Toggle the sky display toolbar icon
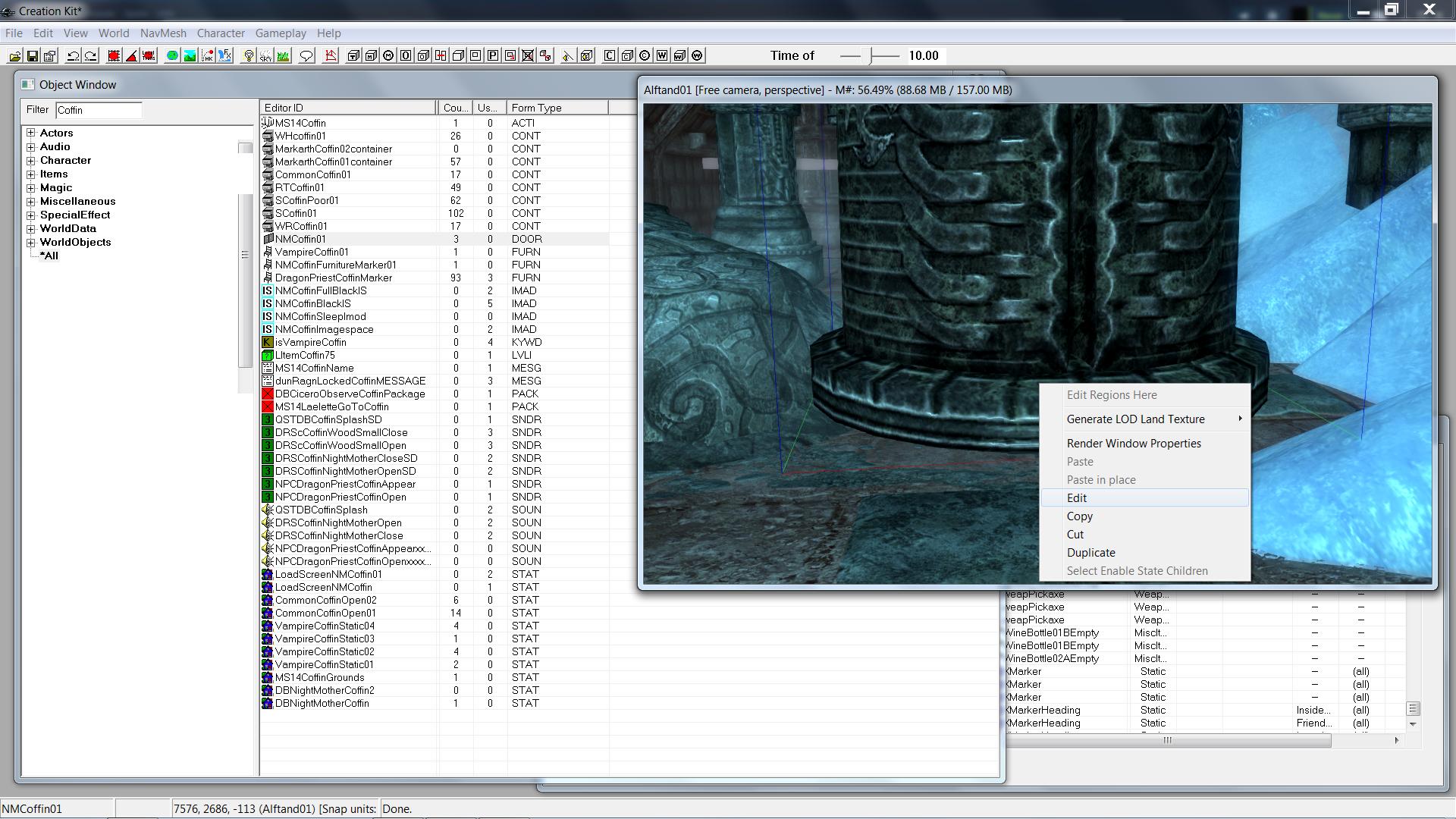 [x=265, y=56]
